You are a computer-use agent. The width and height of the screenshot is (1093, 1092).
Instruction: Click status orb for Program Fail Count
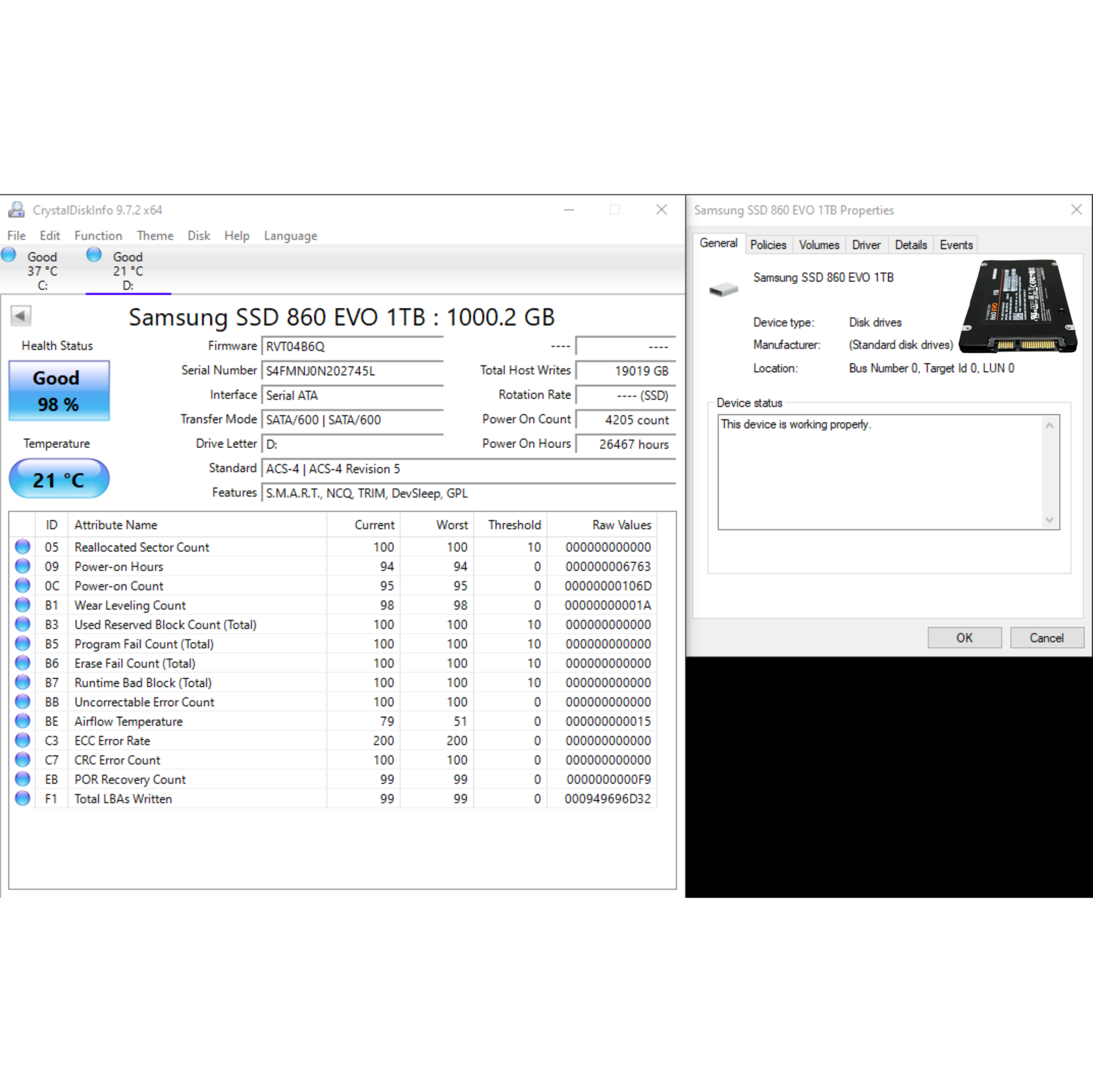(x=23, y=644)
